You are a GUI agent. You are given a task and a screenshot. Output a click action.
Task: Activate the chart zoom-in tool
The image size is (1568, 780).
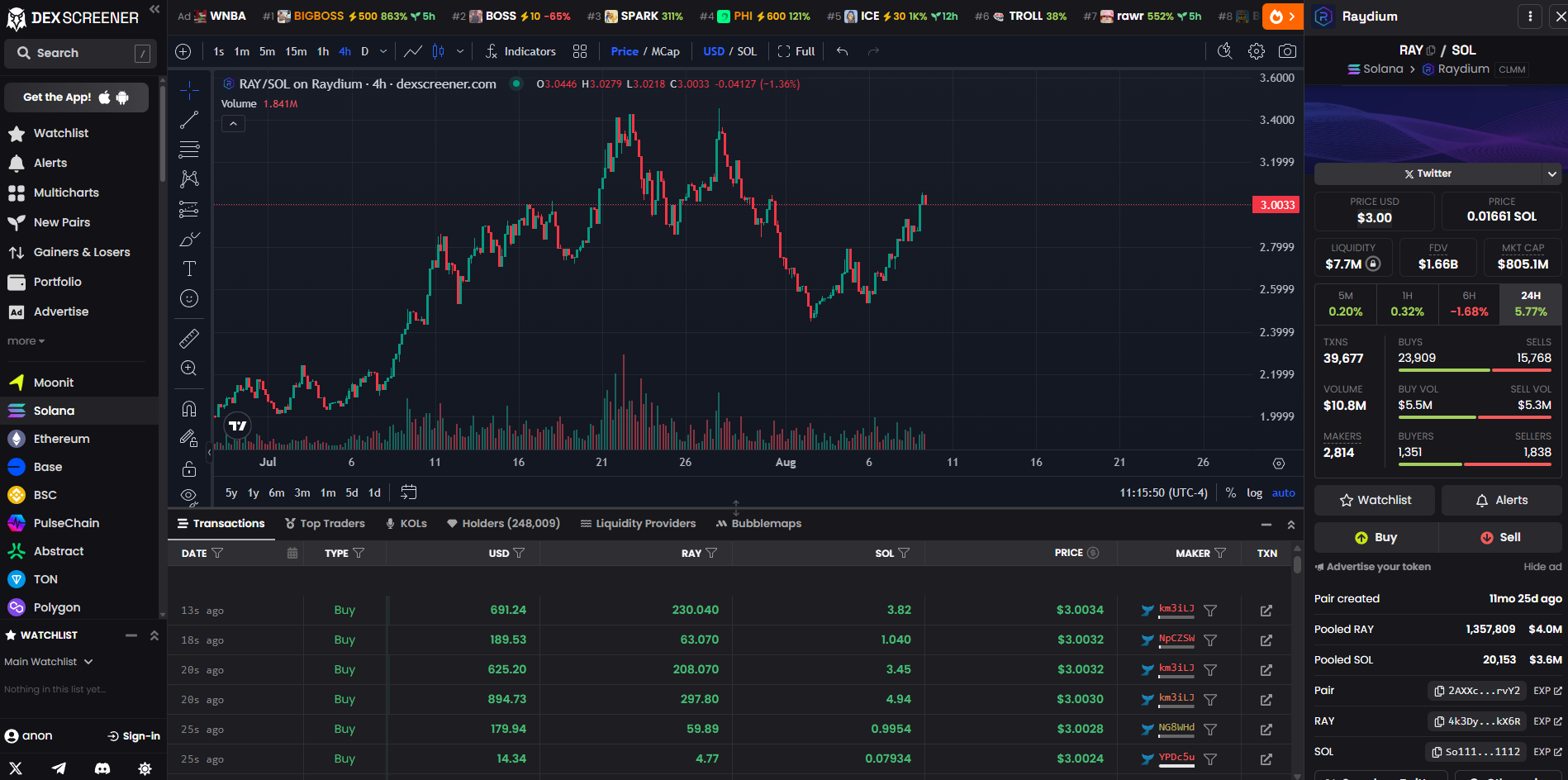189,369
